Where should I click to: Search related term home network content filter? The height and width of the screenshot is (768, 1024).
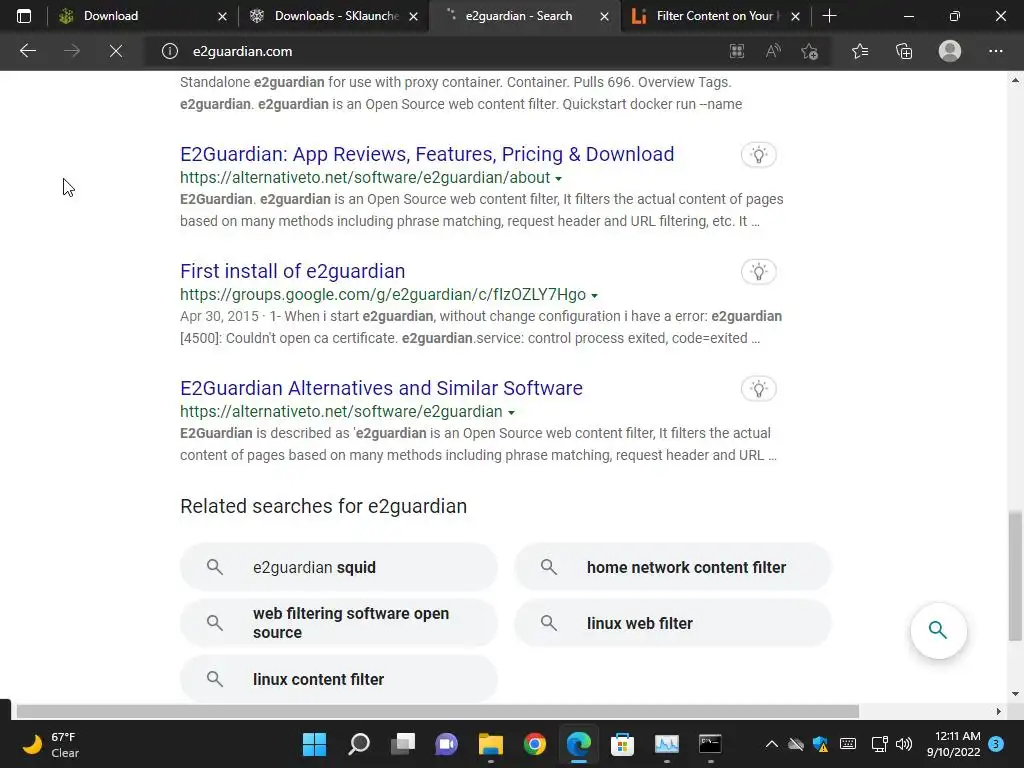(x=673, y=567)
